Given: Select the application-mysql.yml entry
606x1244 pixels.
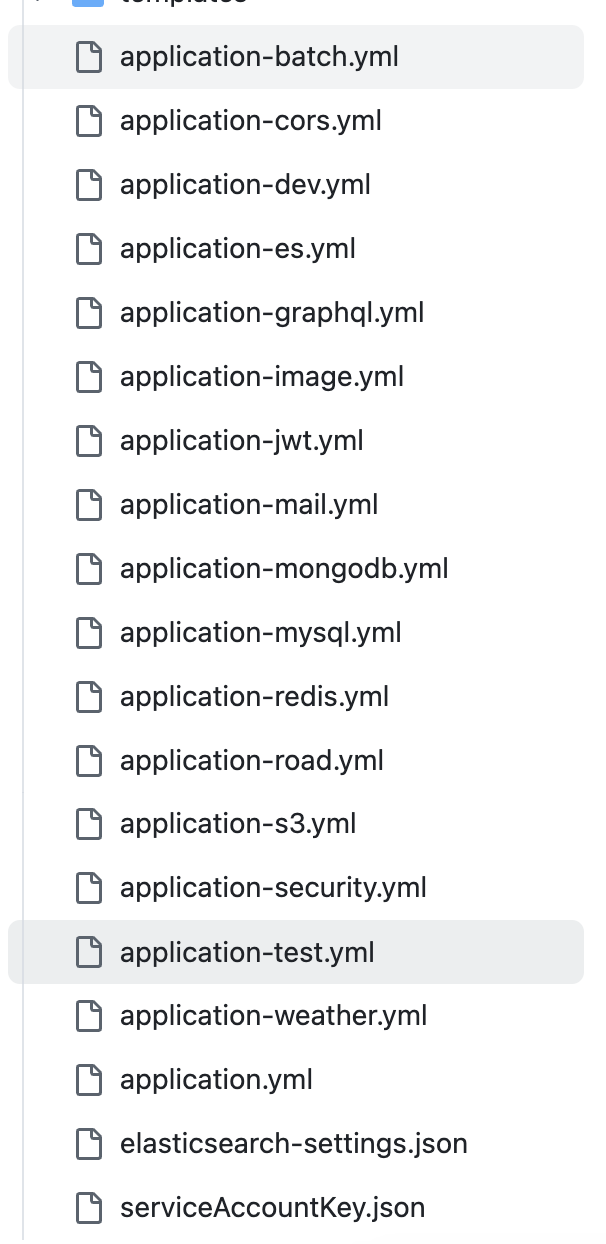Looking at the screenshot, I should (296, 633).
